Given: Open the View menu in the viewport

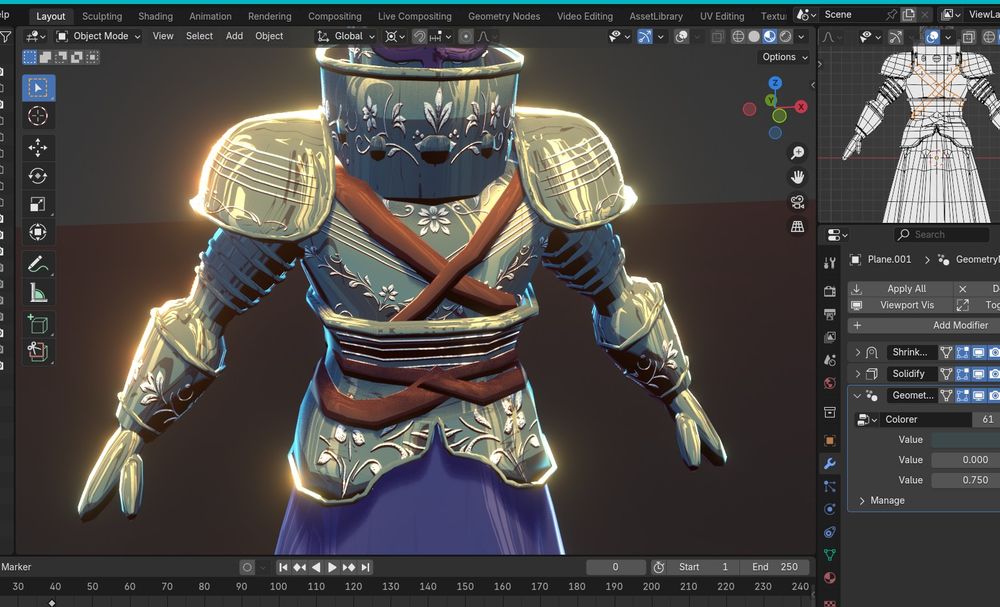Looking at the screenshot, I should (163, 36).
